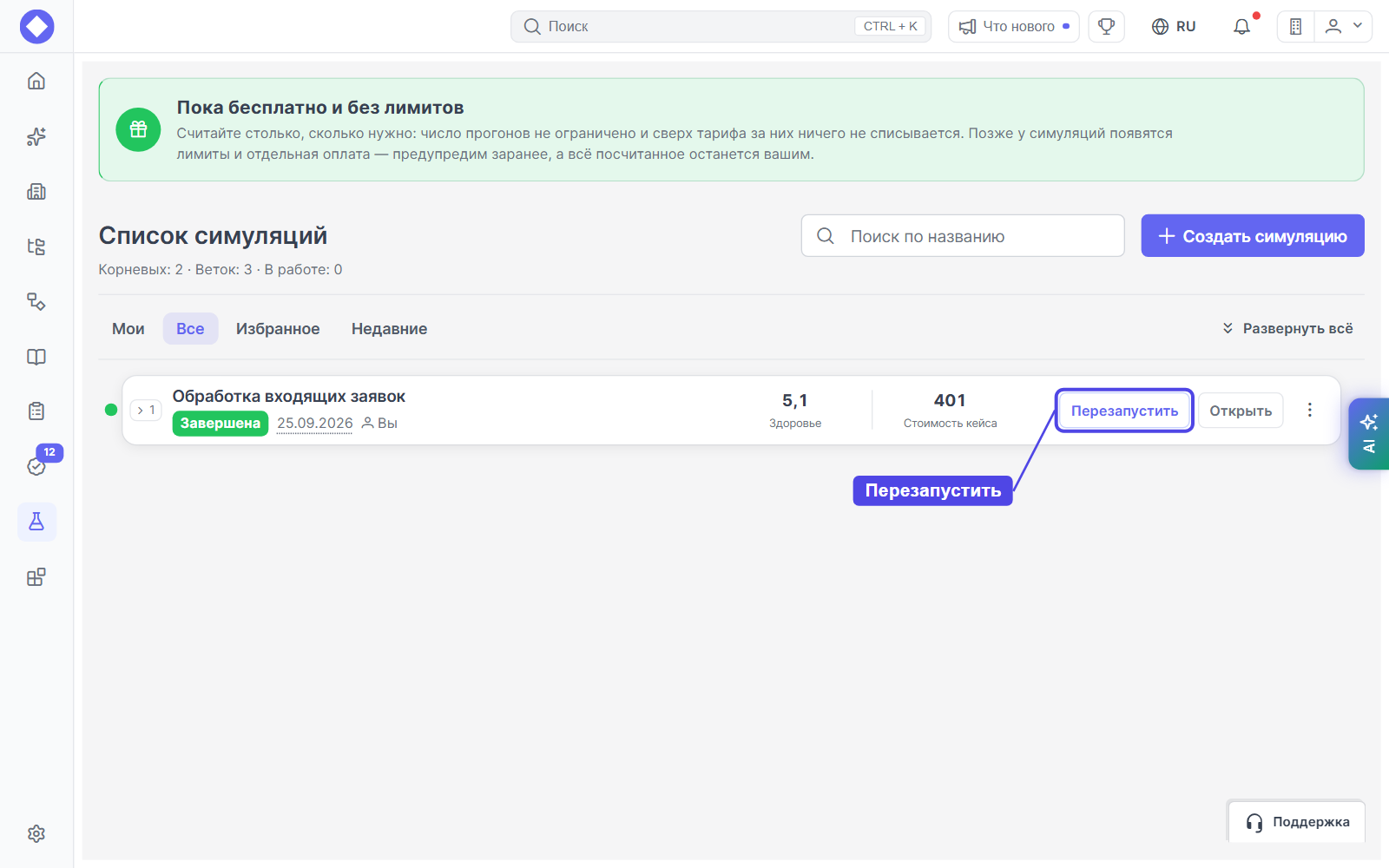This screenshot has width=1389, height=868.
Task: Focus the Поиск по названию field
Action: coord(963,236)
